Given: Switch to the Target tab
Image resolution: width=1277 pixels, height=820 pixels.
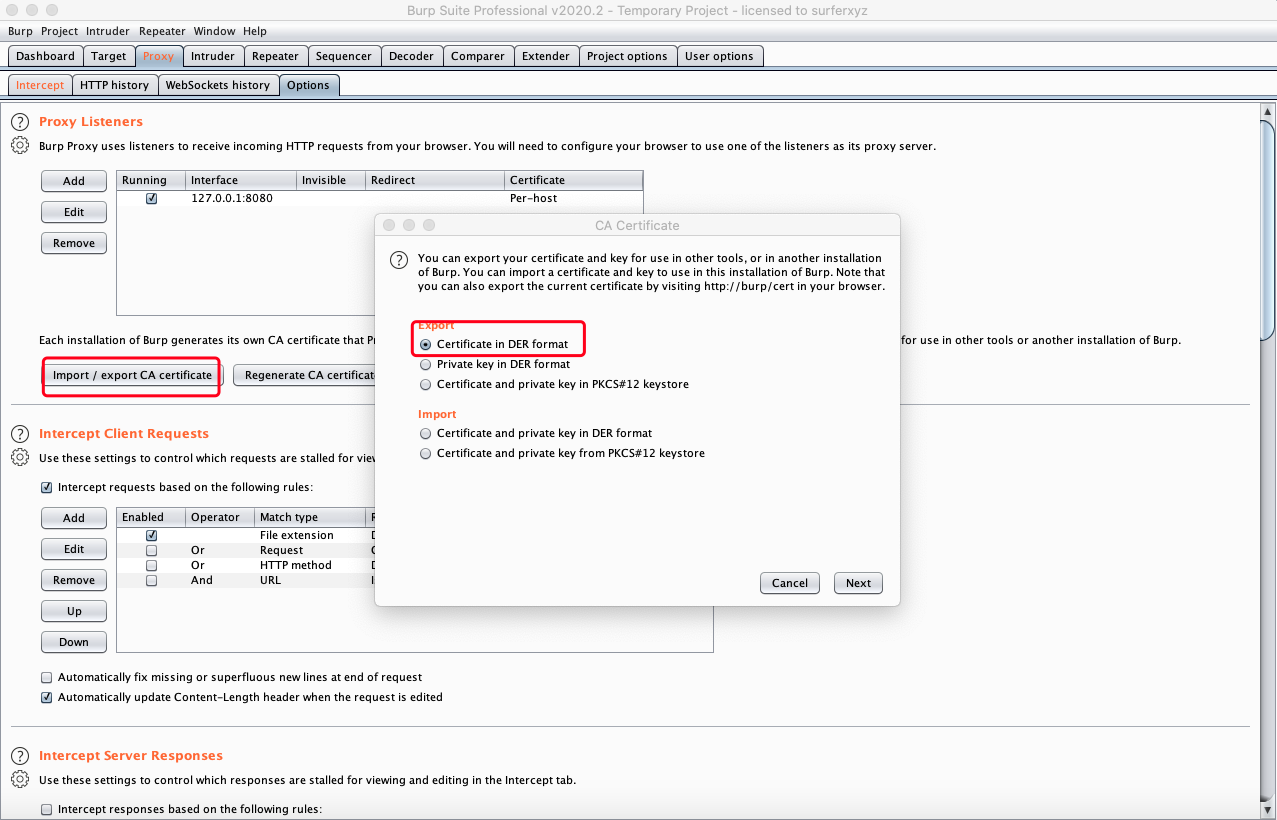Looking at the screenshot, I should point(108,56).
